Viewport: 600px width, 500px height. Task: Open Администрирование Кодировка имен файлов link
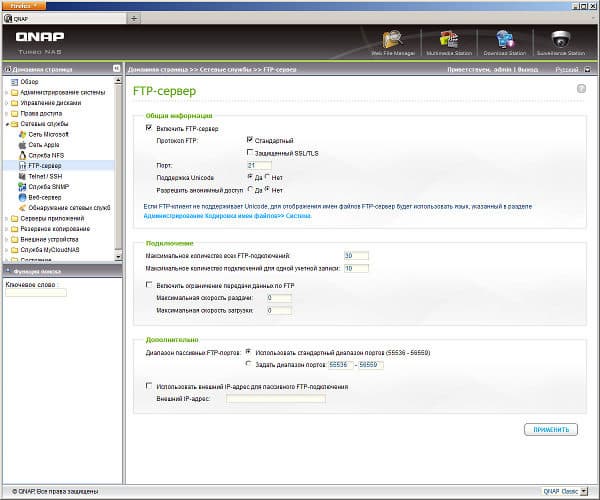[227, 216]
